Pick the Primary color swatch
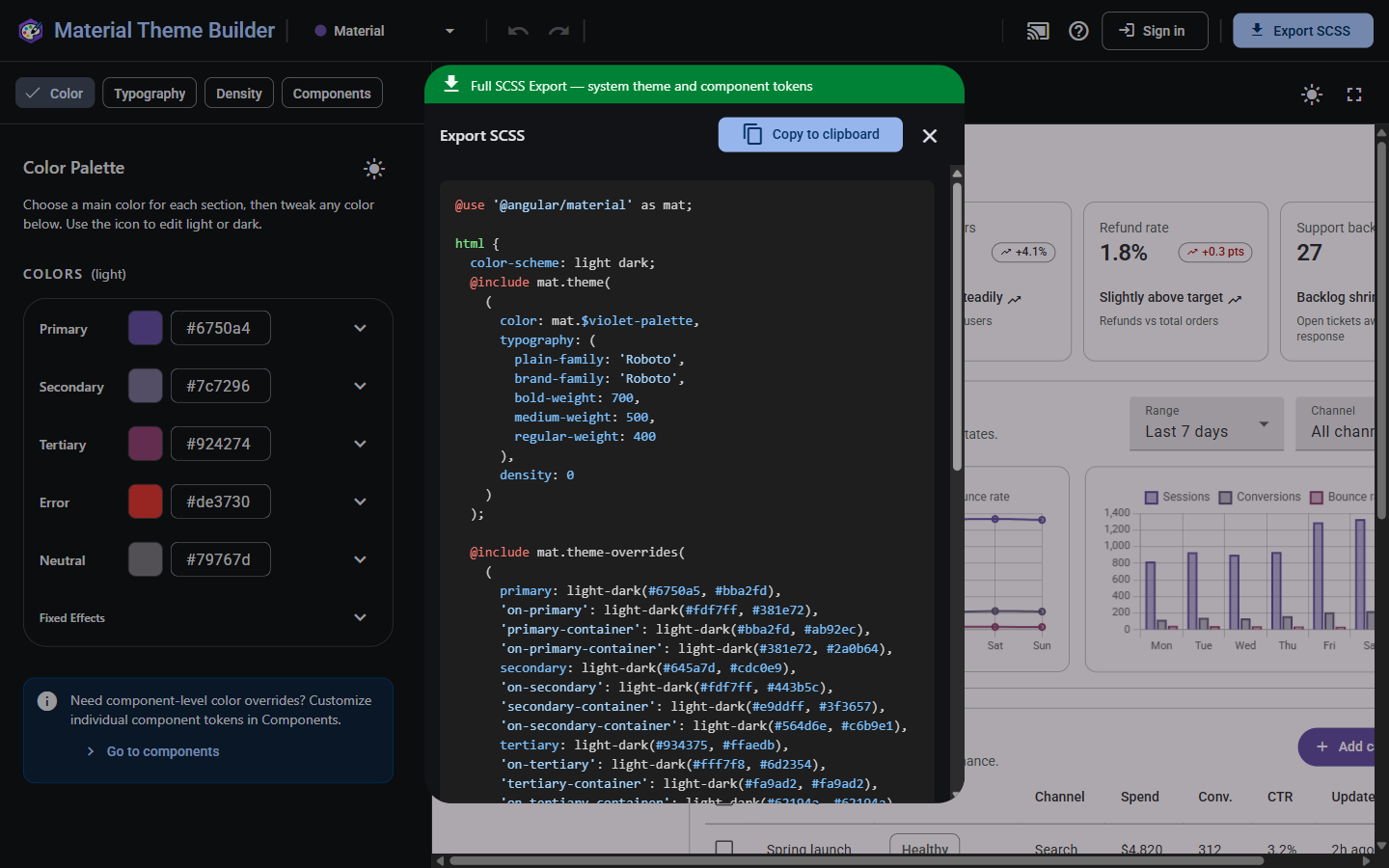1389x868 pixels. pyautogui.click(x=146, y=328)
